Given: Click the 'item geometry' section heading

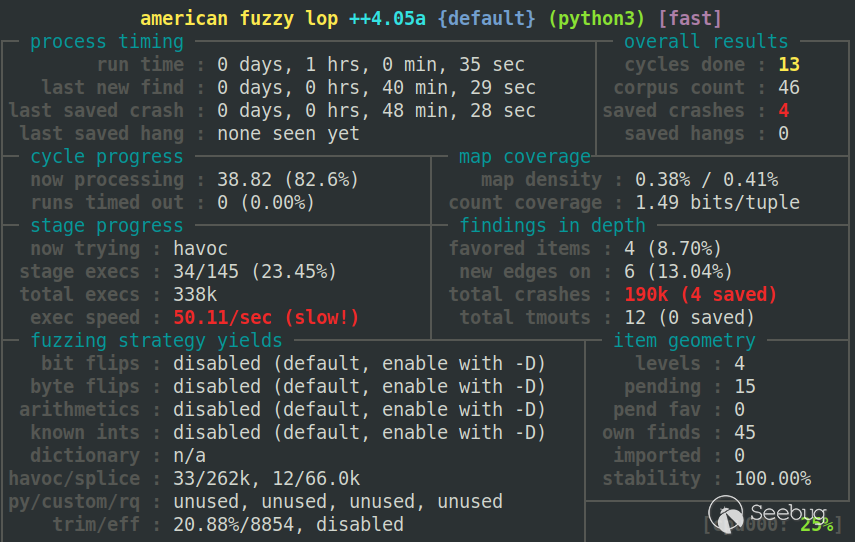Looking at the screenshot, I should [x=684, y=340].
